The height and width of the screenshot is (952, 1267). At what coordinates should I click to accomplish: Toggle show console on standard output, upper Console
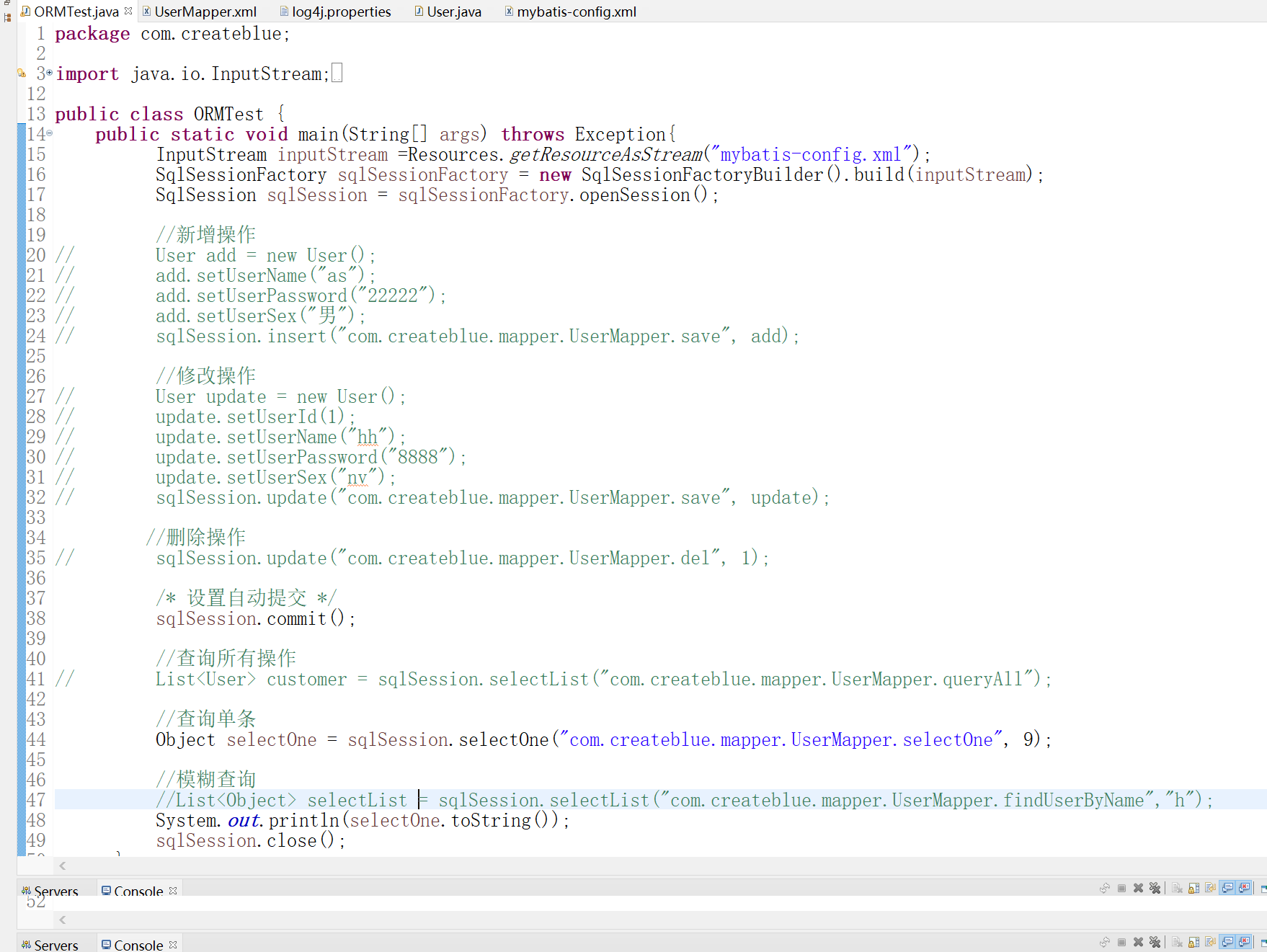click(1228, 888)
